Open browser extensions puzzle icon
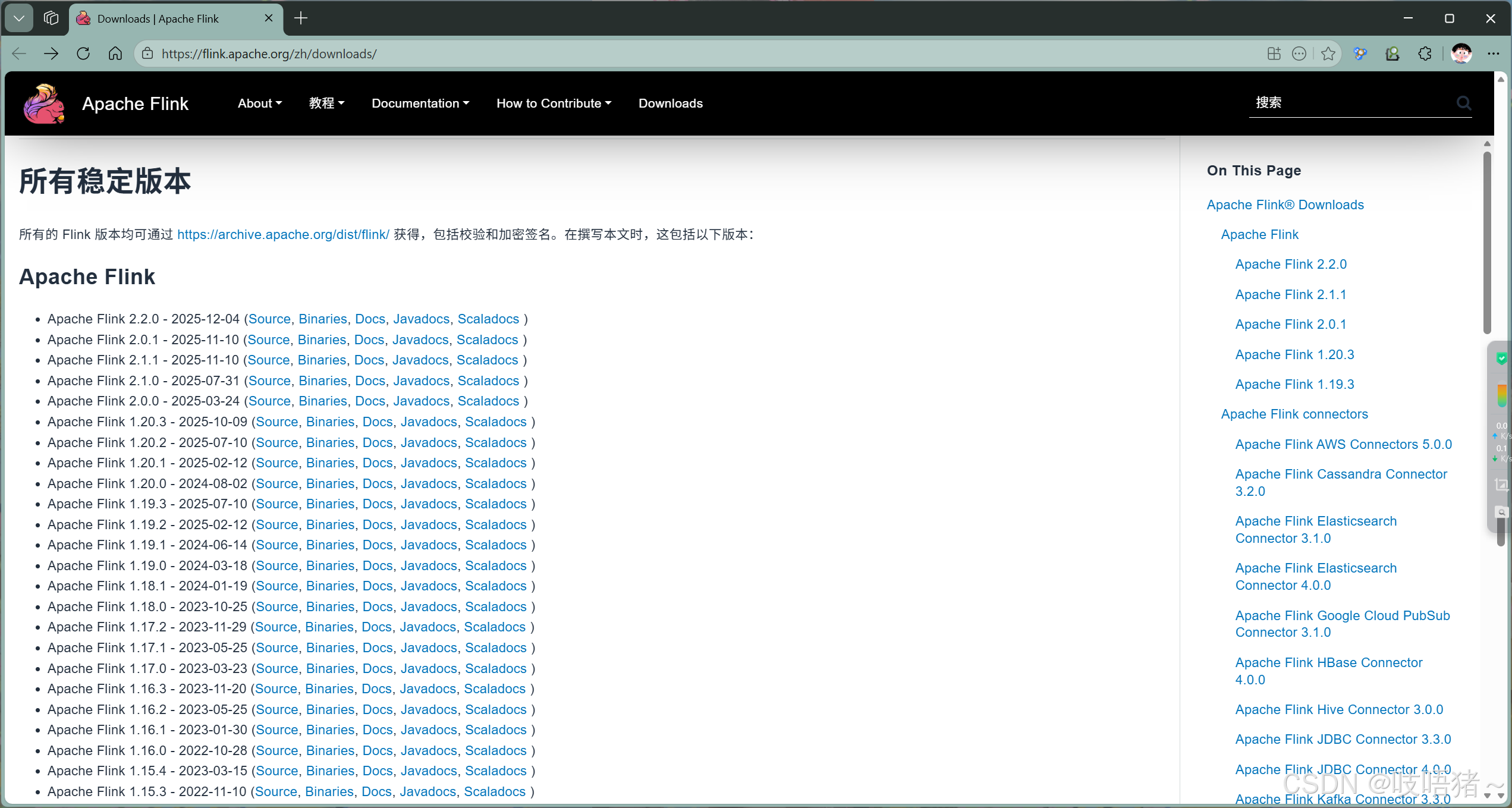This screenshot has height=808, width=1512. [1425, 54]
